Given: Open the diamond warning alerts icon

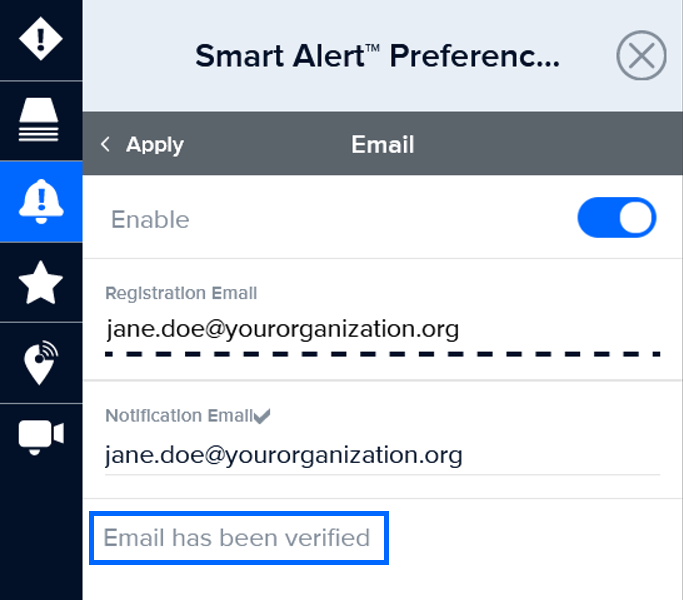Looking at the screenshot, I should 41,40.
